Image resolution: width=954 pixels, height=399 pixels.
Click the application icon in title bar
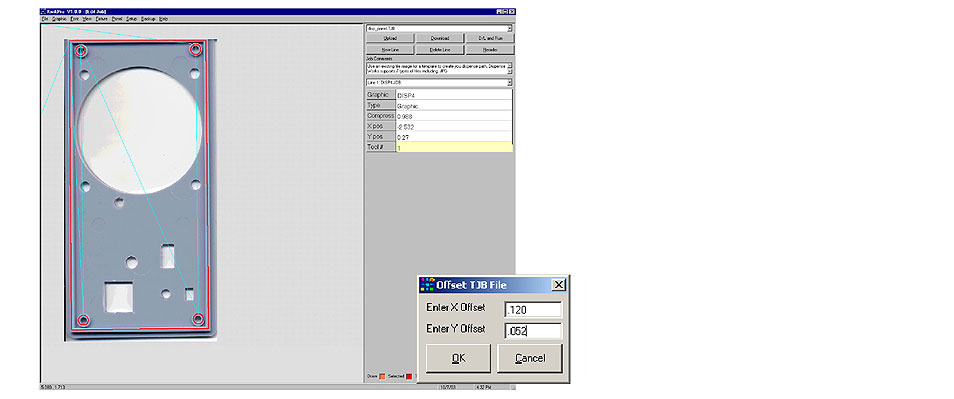pyautogui.click(x=43, y=12)
